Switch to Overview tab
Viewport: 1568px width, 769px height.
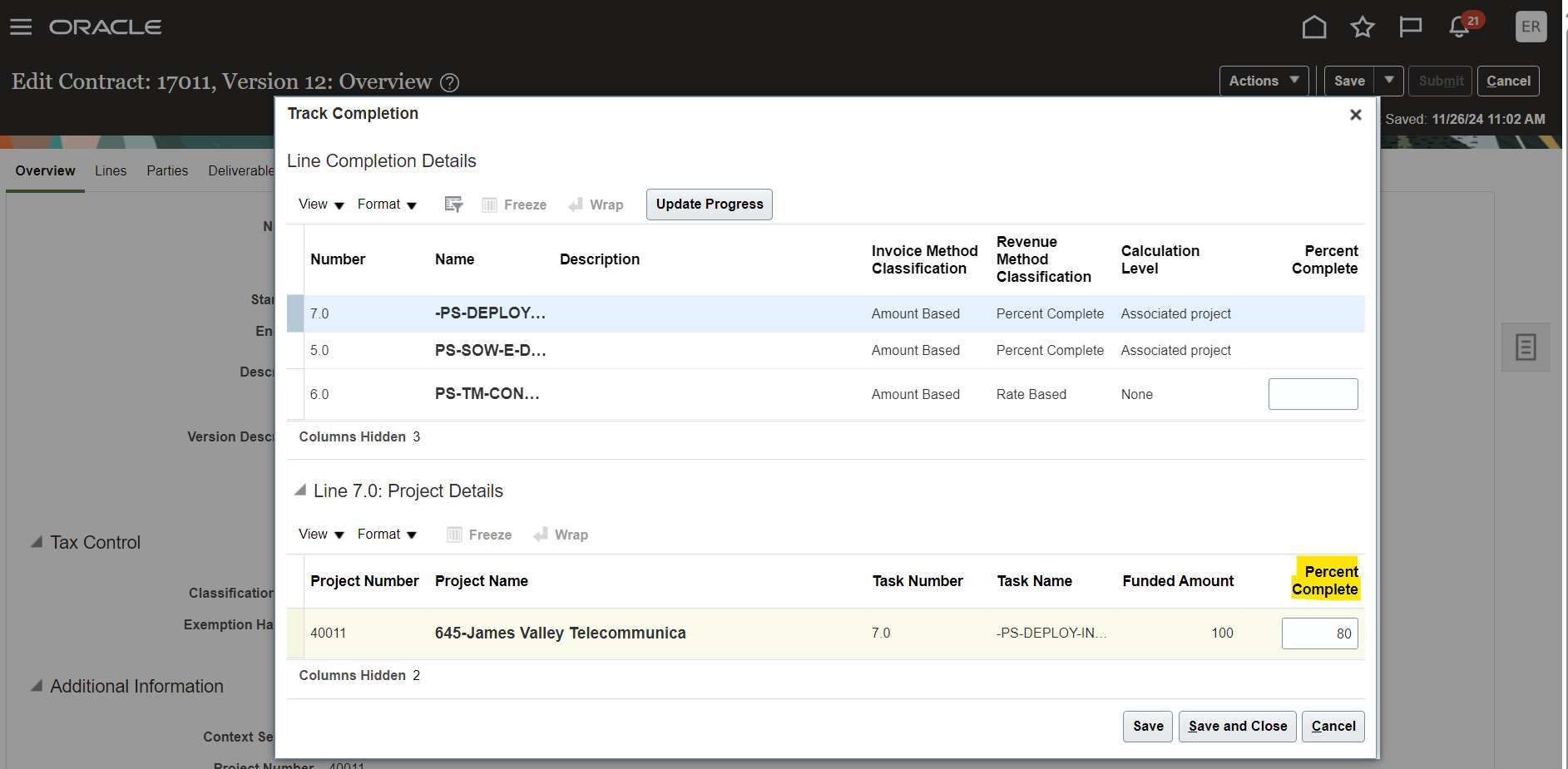[x=45, y=170]
